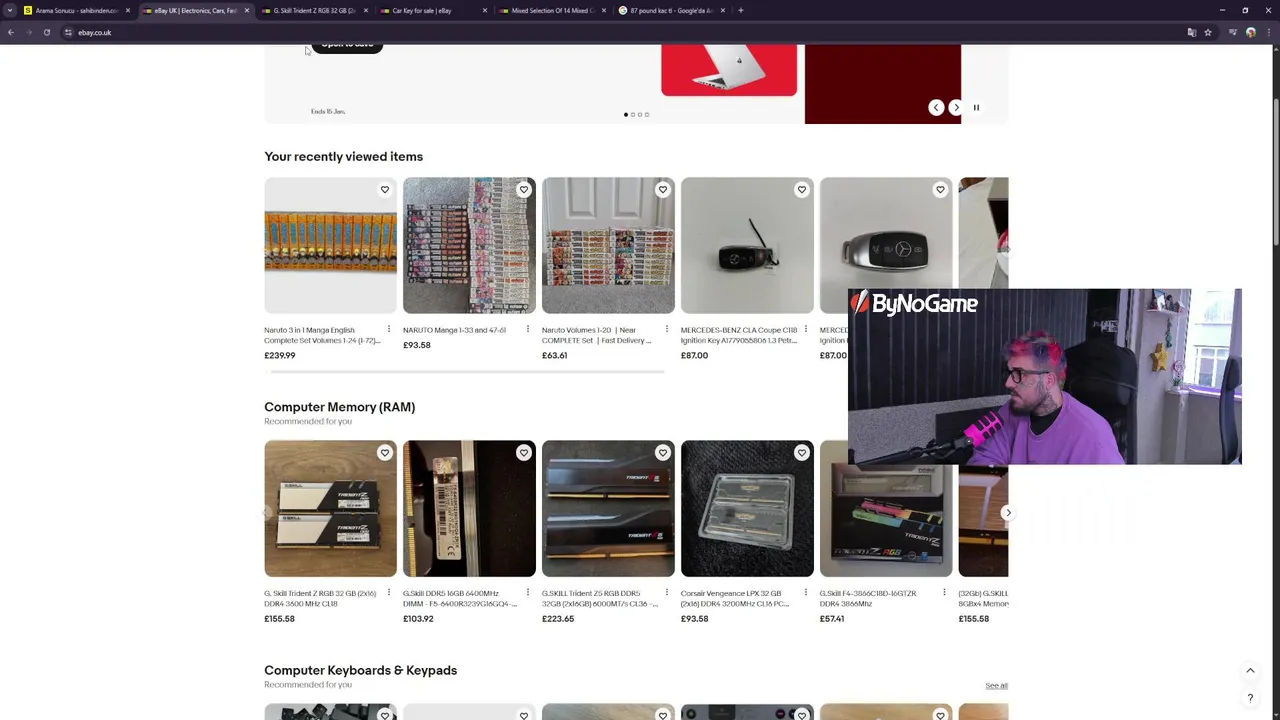Open NARUTO Manga 1-33 and 47-61 listing
Image resolution: width=1280 pixels, height=720 pixels.
pyautogui.click(x=454, y=330)
